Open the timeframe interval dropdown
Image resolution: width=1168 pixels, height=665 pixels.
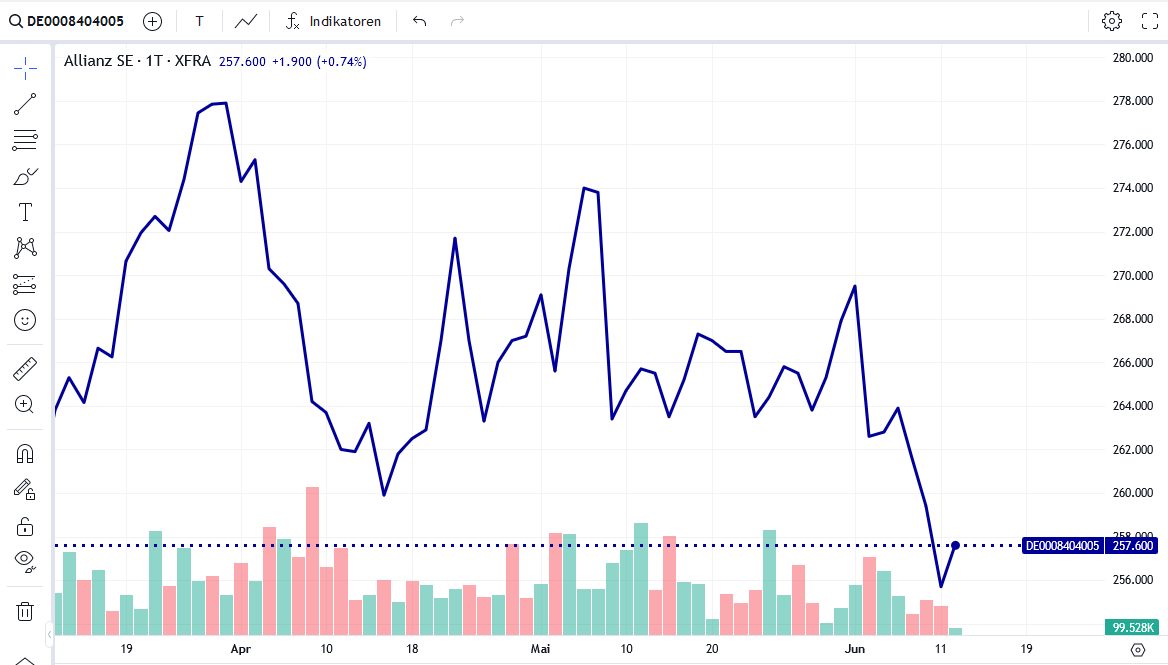(x=199, y=21)
